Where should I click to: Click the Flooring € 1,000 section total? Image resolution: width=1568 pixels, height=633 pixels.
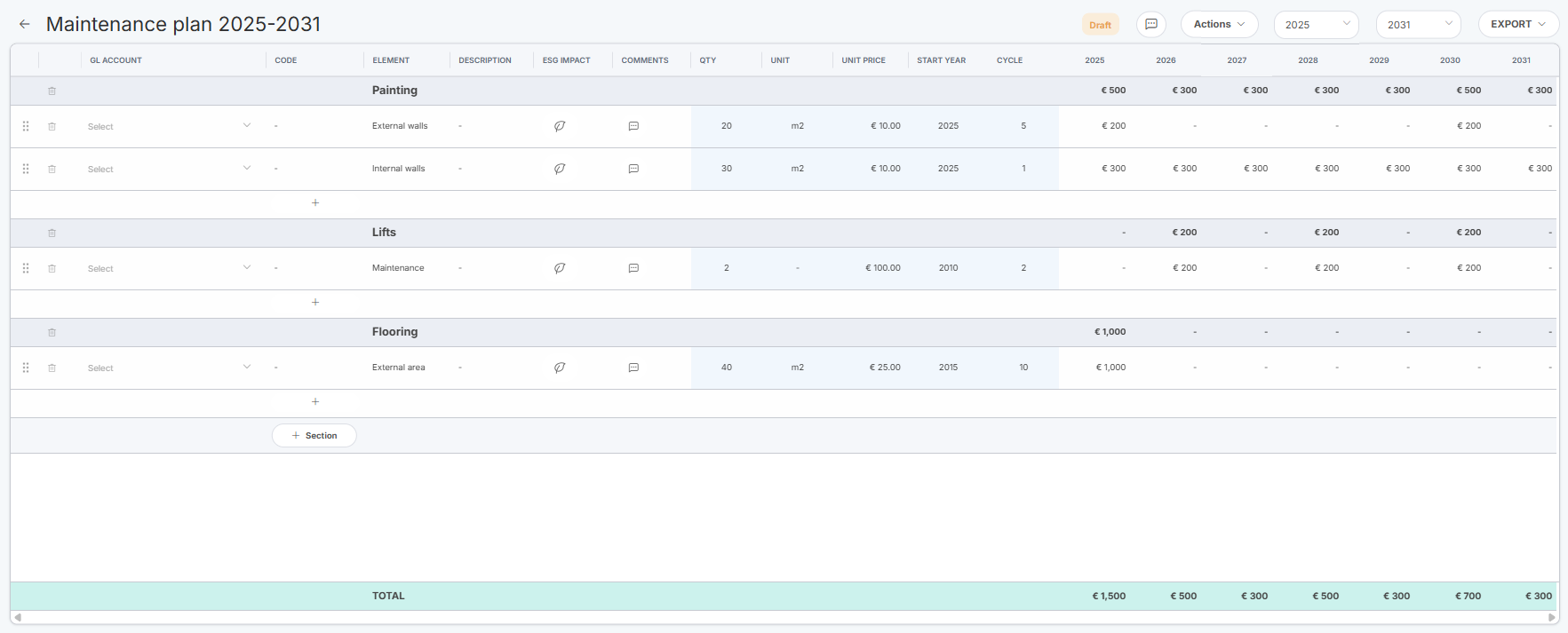tap(1110, 332)
